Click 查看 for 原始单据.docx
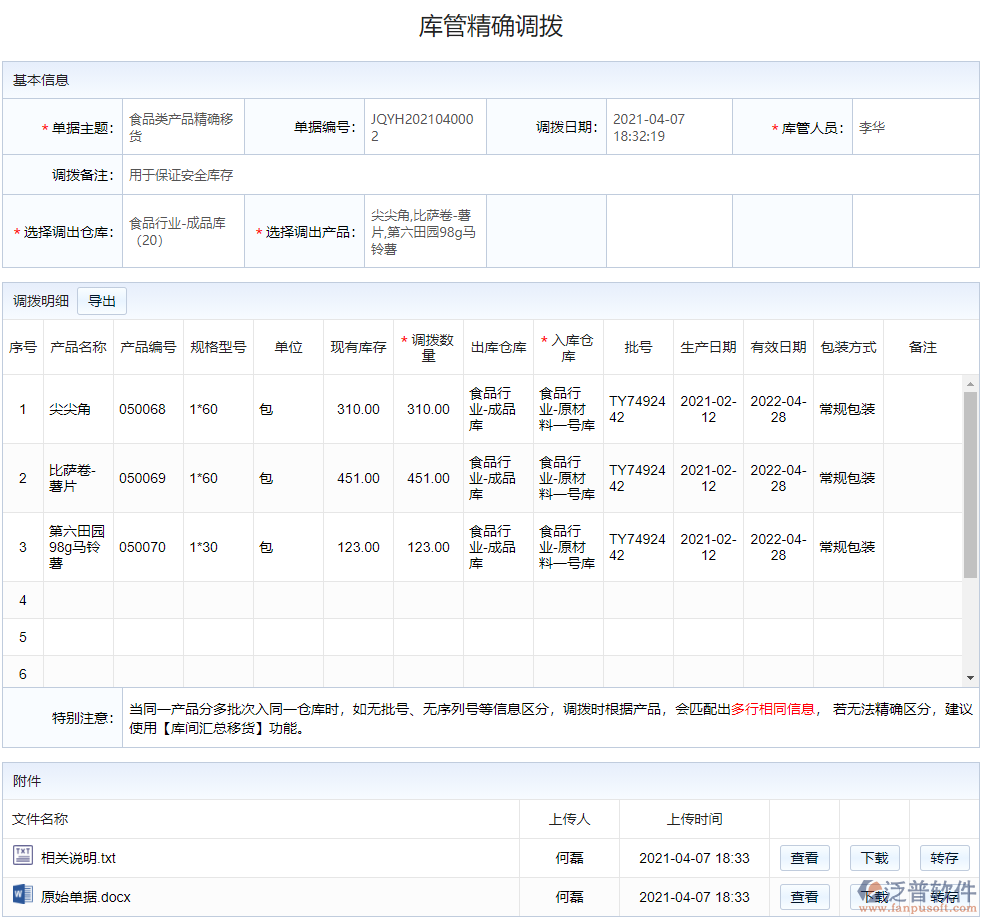This screenshot has width=987, height=924. [x=804, y=898]
